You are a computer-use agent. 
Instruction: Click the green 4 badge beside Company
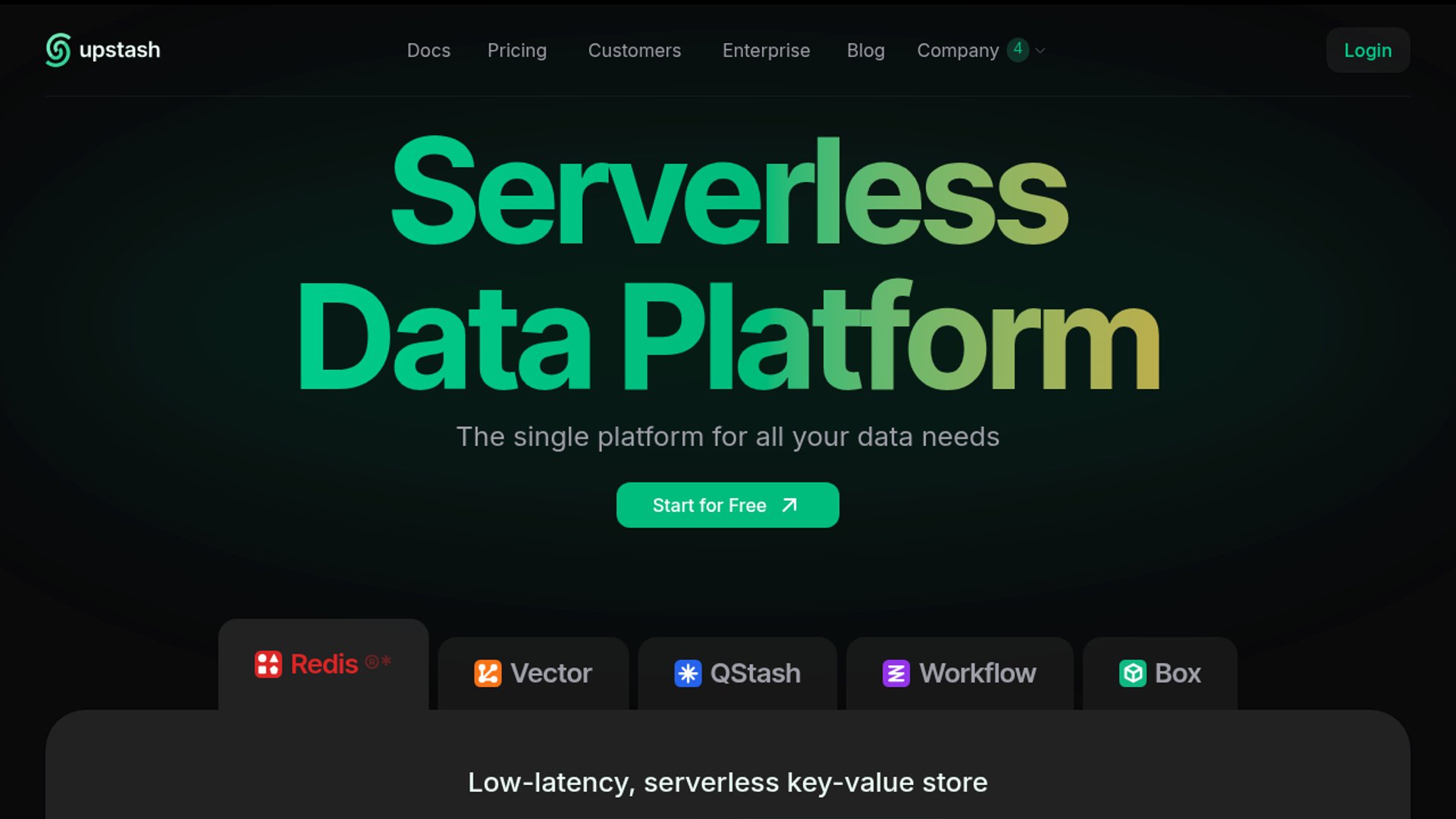(1018, 49)
